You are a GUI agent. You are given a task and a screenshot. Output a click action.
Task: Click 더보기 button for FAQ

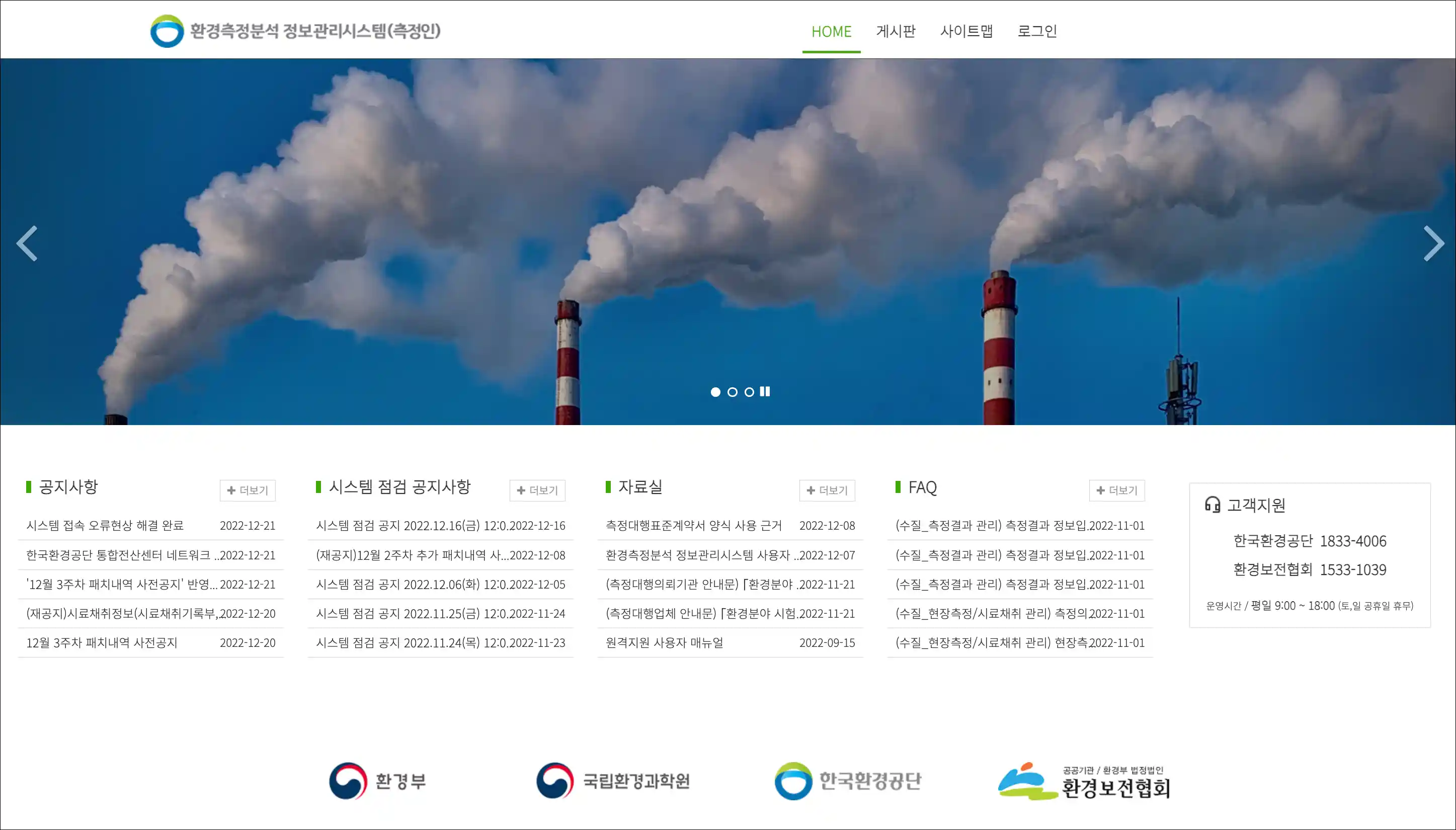pyautogui.click(x=1117, y=490)
